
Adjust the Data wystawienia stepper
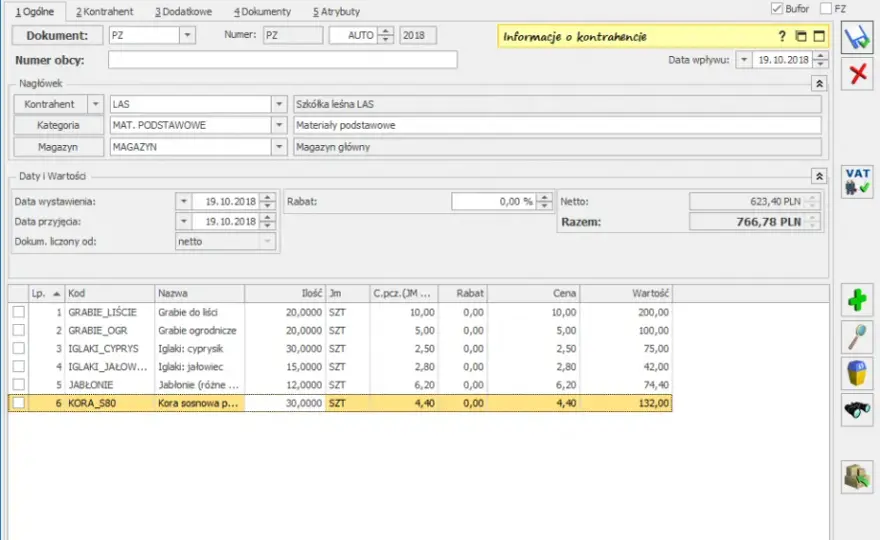coord(268,202)
